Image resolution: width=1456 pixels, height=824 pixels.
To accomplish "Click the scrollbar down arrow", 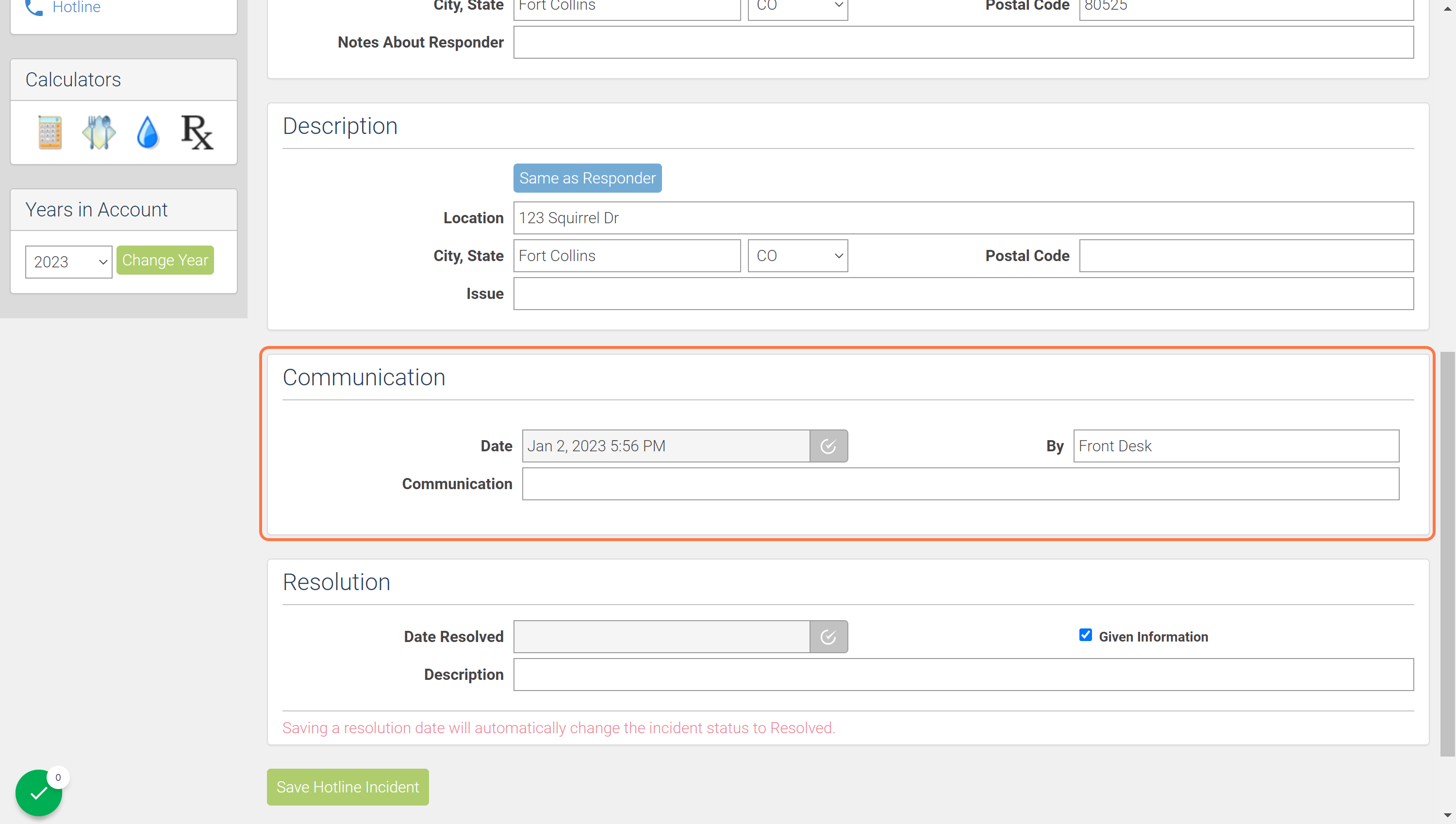I will [1448, 816].
